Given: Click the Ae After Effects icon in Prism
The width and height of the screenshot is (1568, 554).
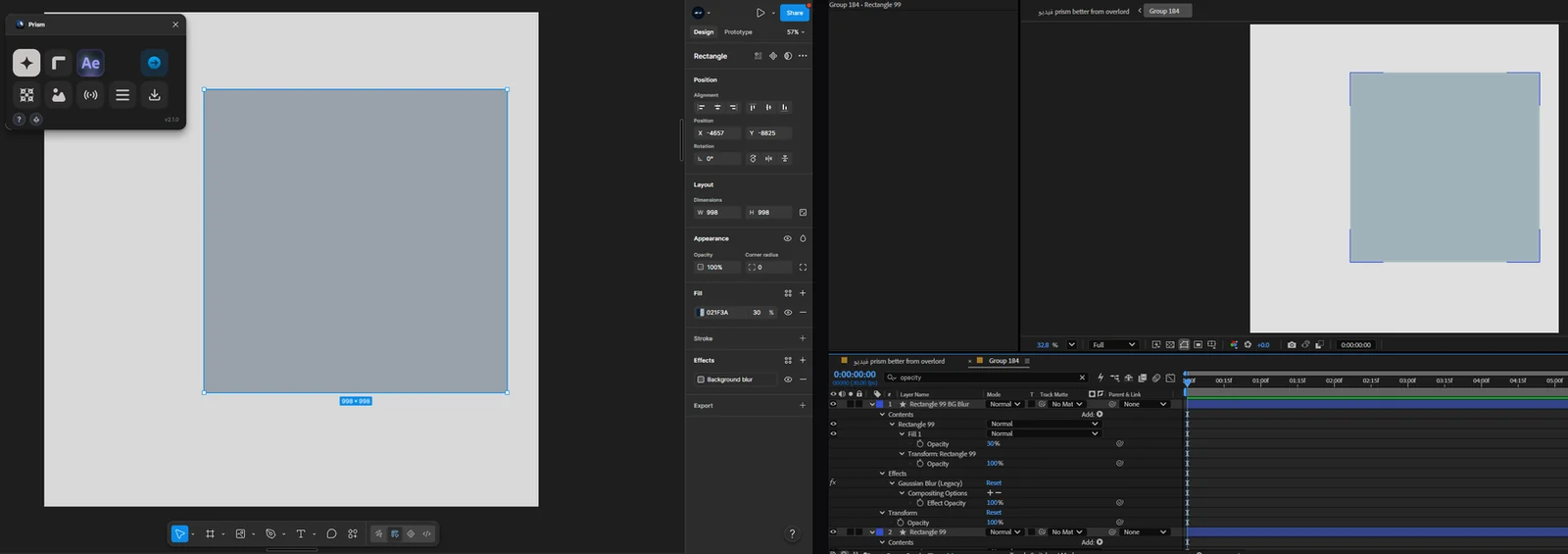Looking at the screenshot, I should tap(90, 63).
